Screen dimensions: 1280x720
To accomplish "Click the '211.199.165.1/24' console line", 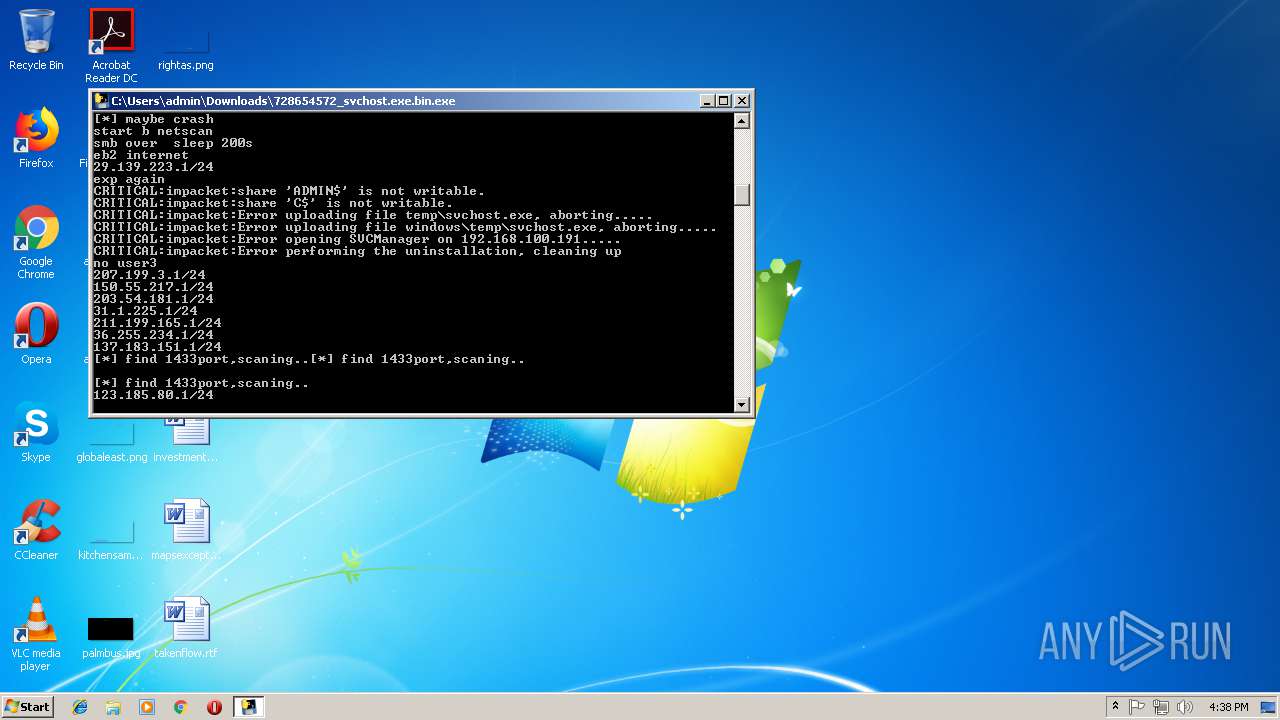I will pyautogui.click(x=157, y=323).
